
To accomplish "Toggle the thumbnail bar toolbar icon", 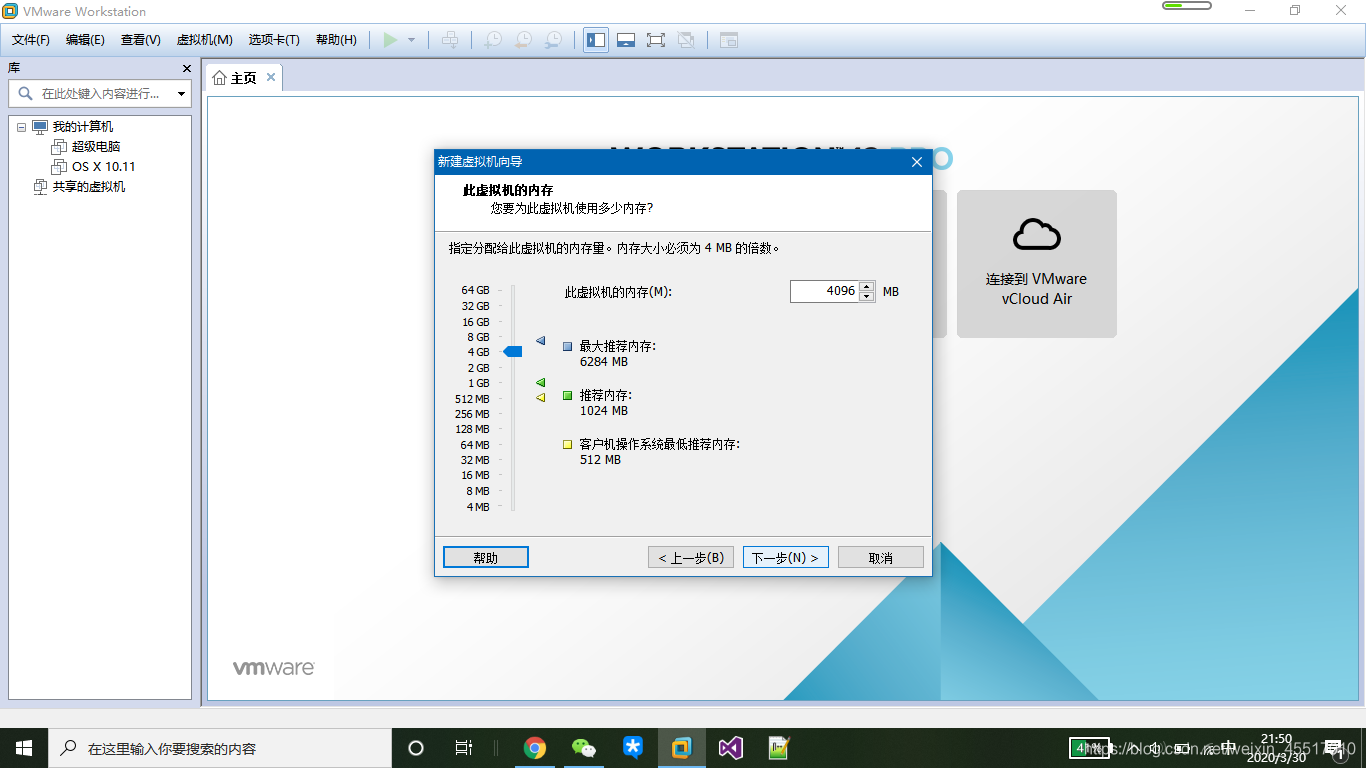I will 626,40.
